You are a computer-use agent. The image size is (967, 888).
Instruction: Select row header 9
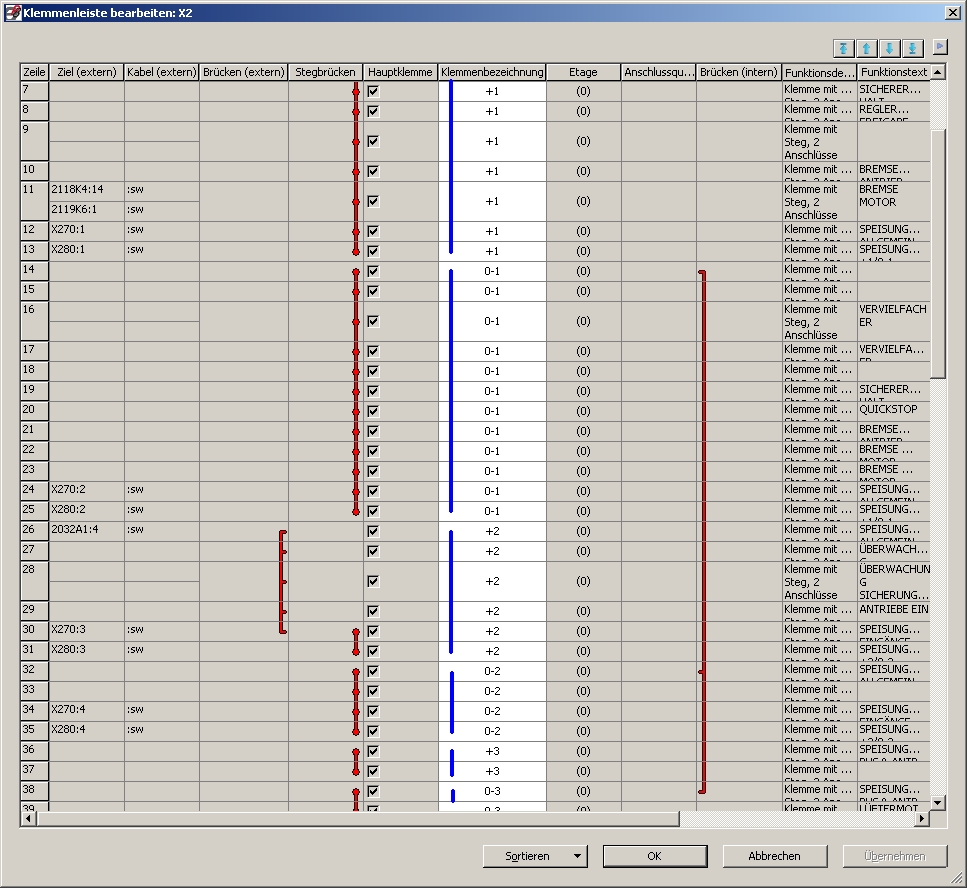pos(35,141)
